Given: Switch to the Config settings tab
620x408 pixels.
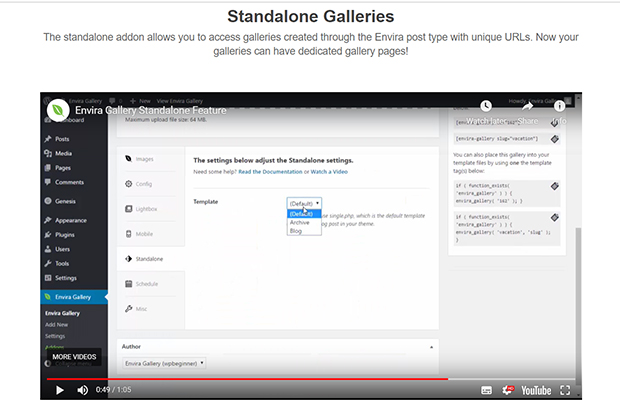Looking at the screenshot, I should coord(151,184).
